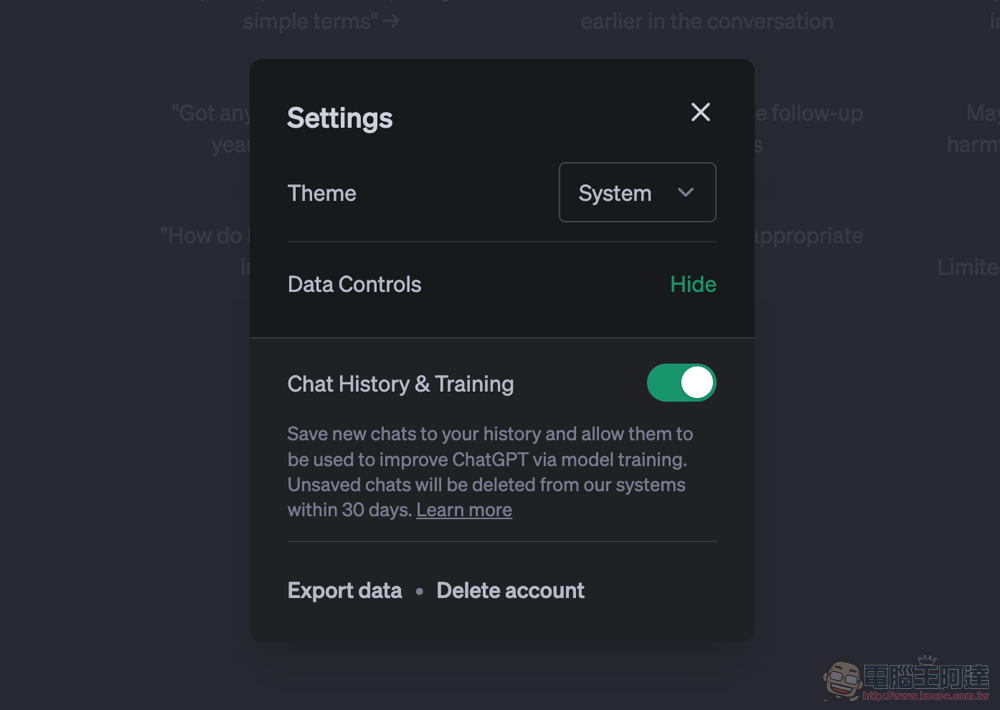Image resolution: width=1000 pixels, height=710 pixels.
Task: Select the Data Controls row label
Action: [354, 284]
